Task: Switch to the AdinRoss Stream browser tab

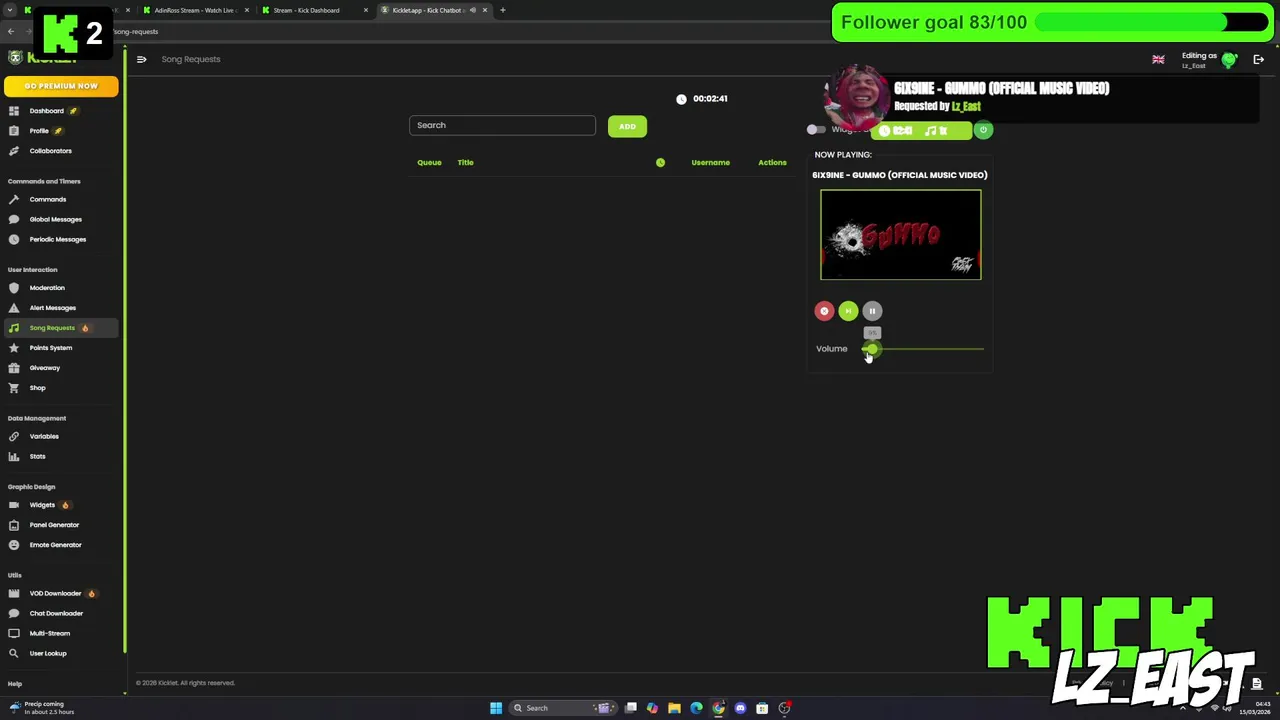Action: tap(192, 10)
